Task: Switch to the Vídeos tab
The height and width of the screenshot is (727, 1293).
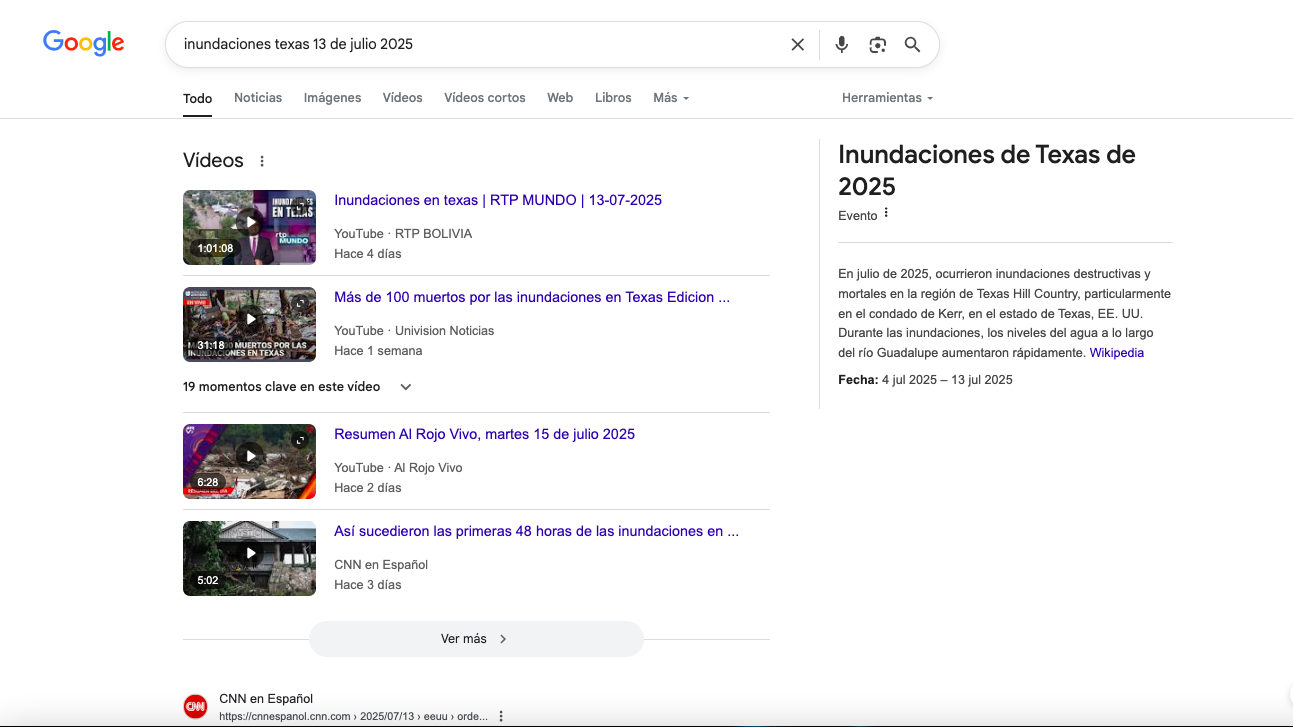Action: [x=402, y=98]
